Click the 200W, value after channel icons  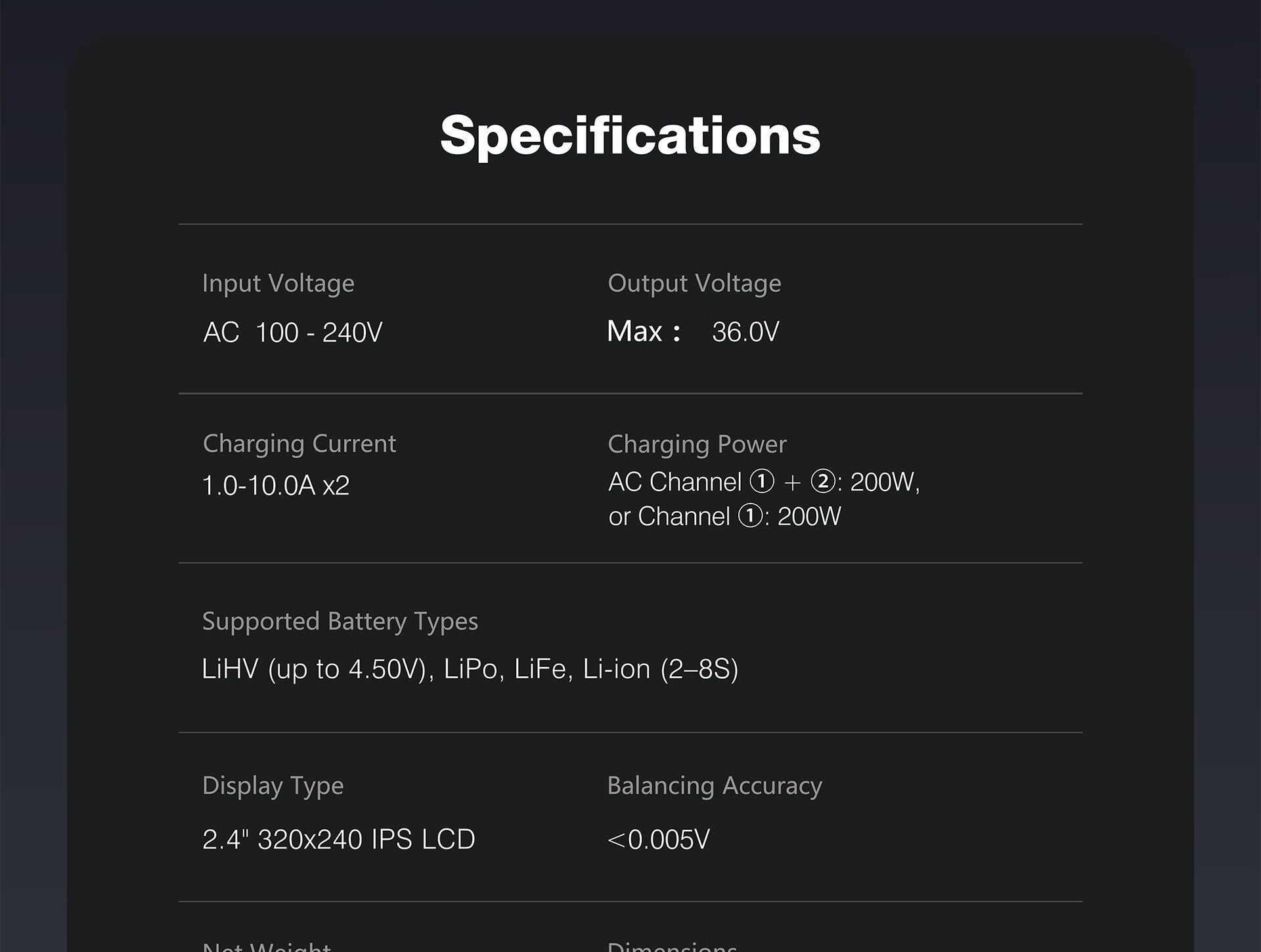pyautogui.click(x=885, y=483)
